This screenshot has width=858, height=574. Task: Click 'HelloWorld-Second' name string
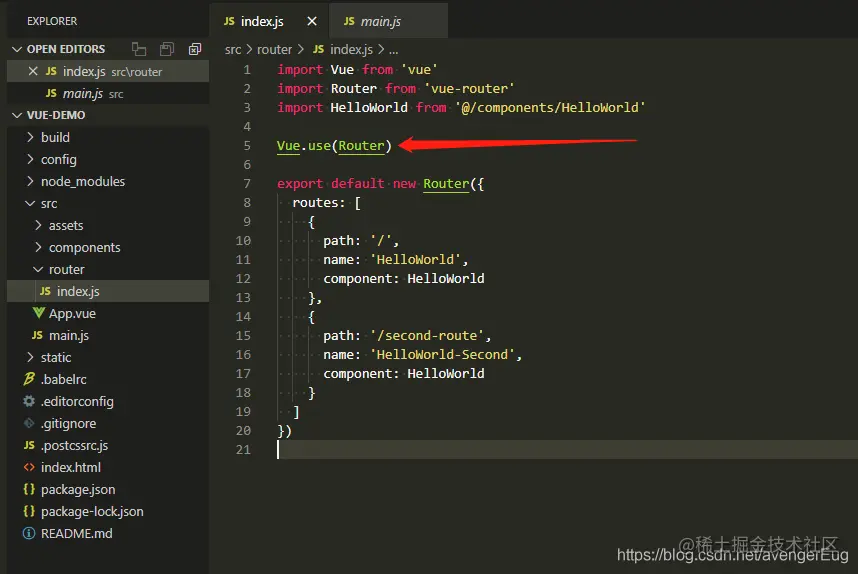click(x=442, y=355)
